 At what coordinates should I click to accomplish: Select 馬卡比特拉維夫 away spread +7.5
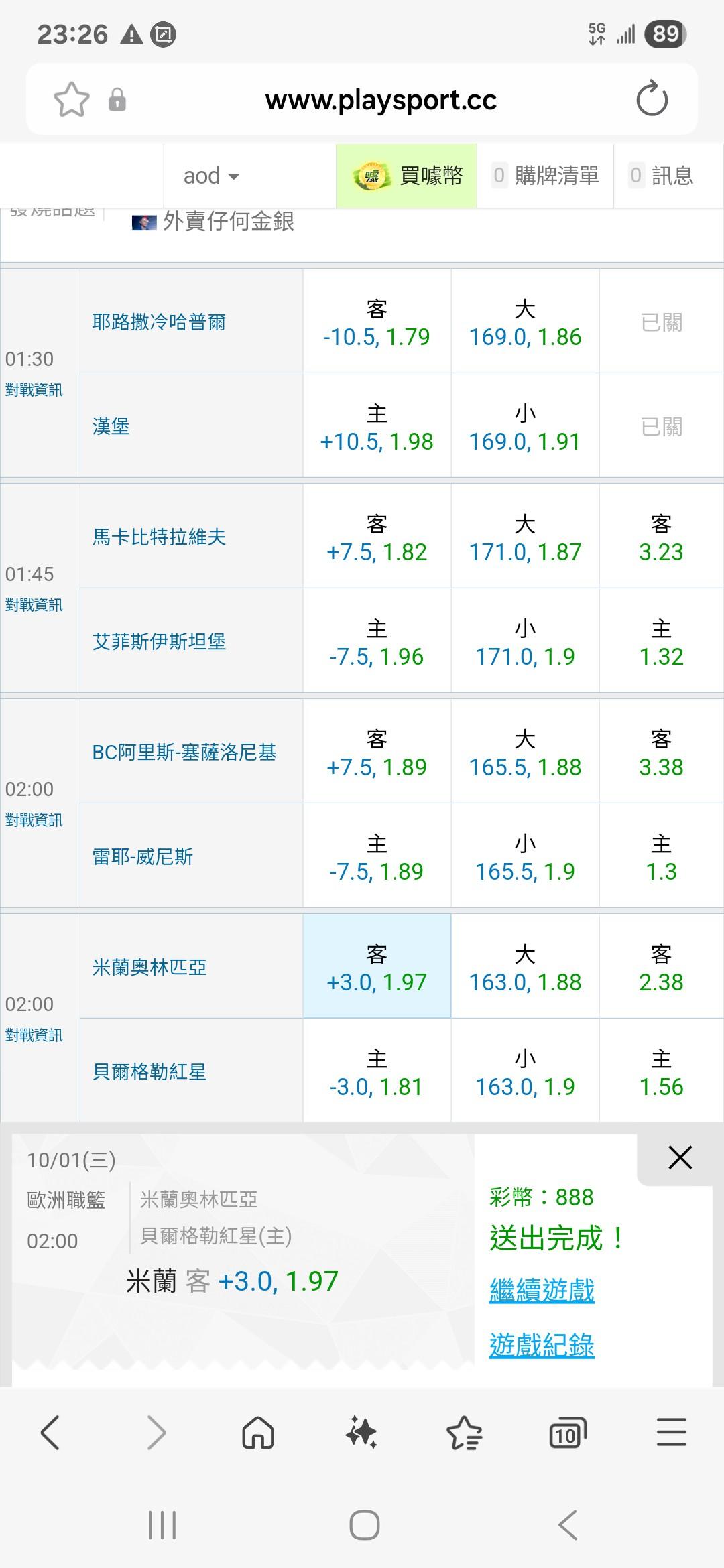click(377, 537)
